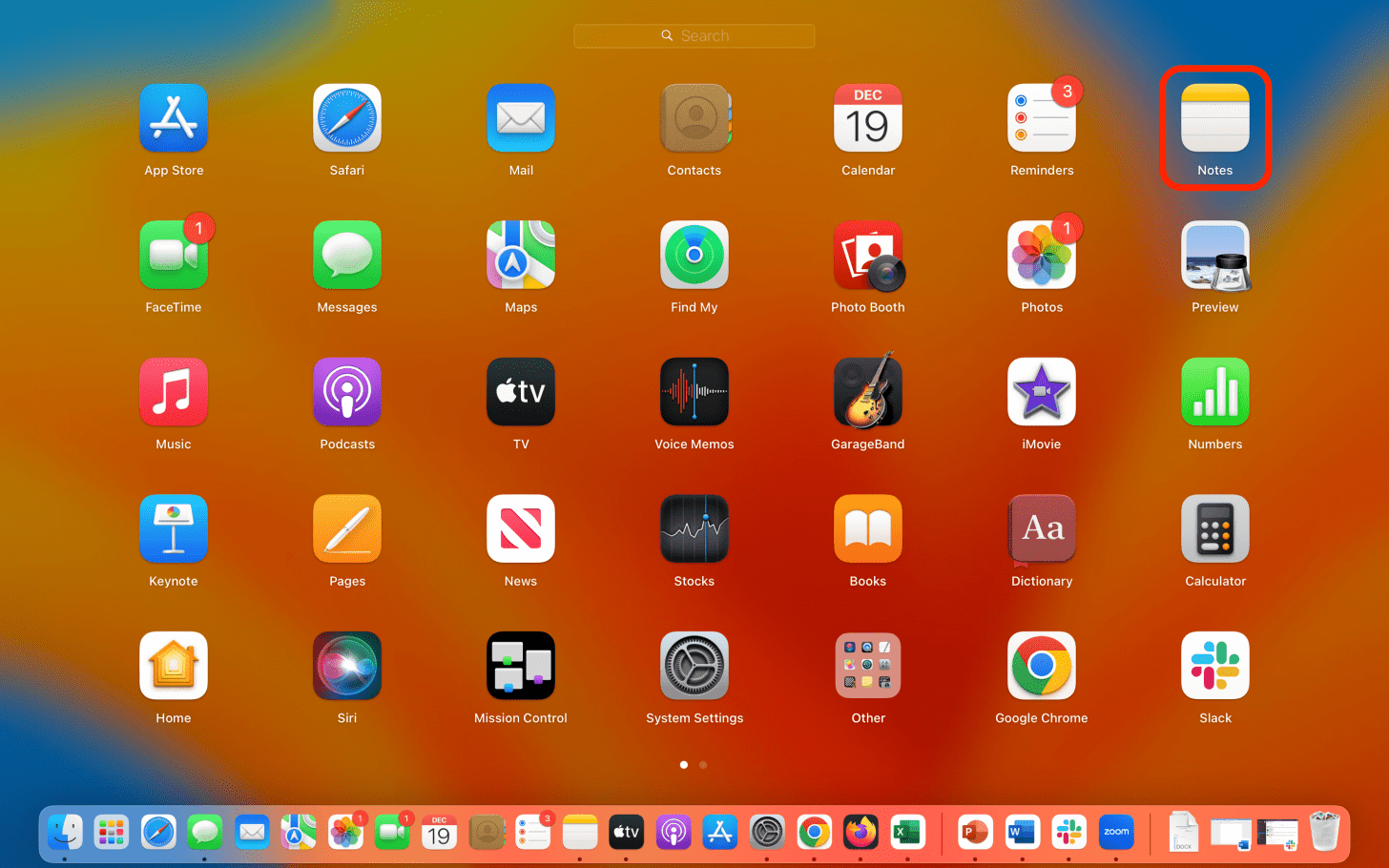1389x868 pixels.
Task: Activate Siri from Launchpad
Action: coord(346,665)
